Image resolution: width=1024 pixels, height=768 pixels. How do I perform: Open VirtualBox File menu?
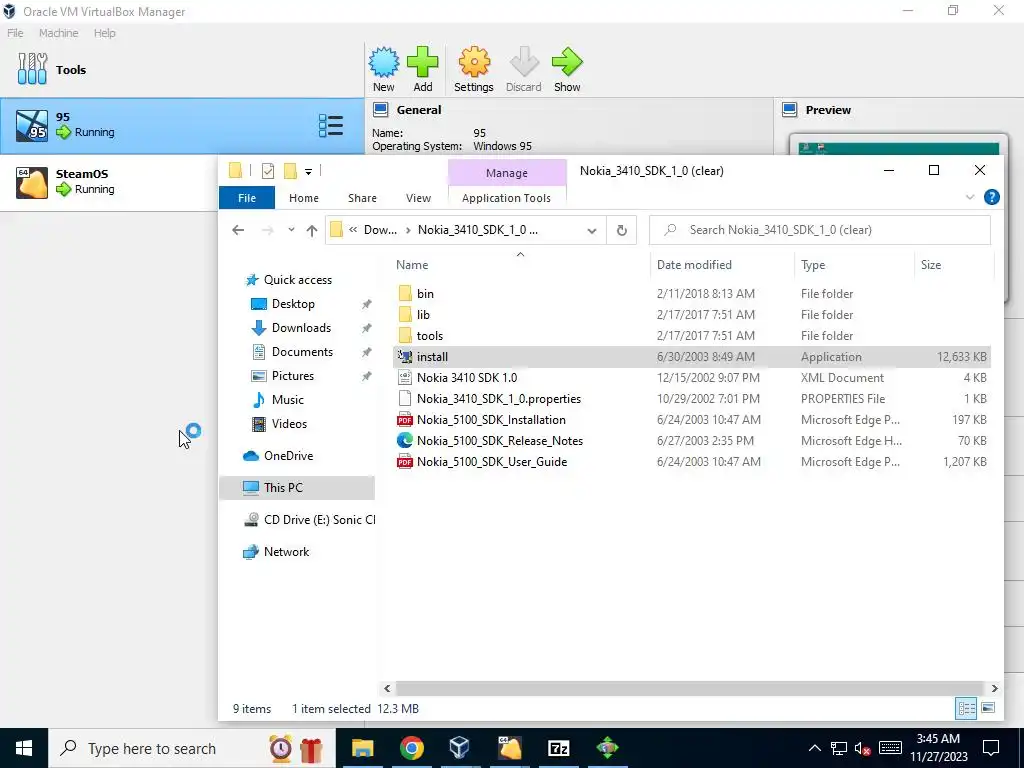click(15, 33)
